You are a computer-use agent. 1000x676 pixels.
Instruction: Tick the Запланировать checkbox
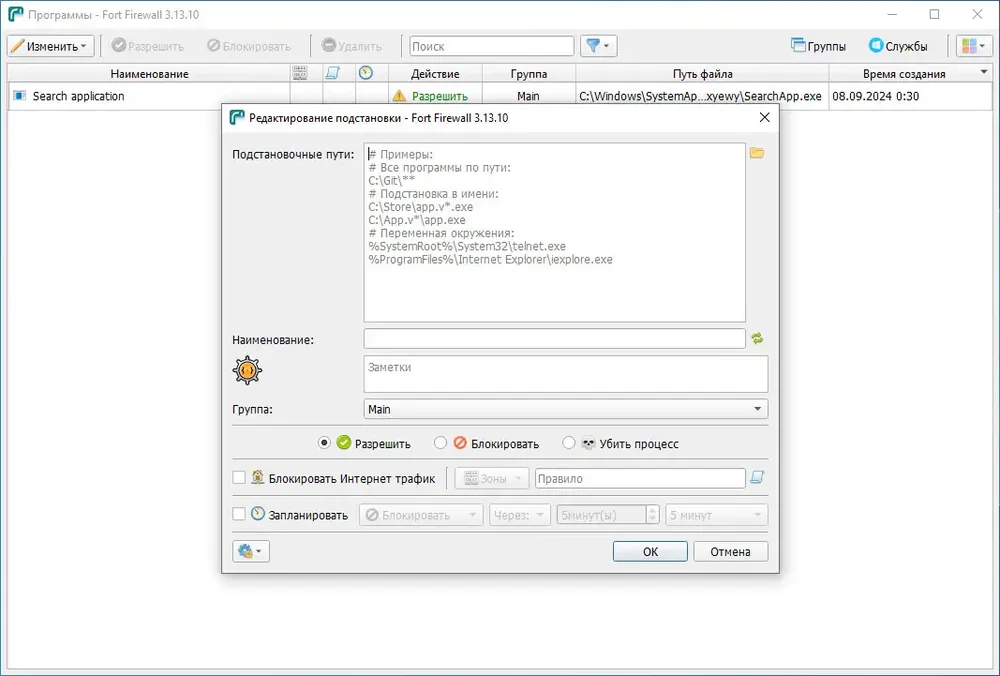point(239,514)
